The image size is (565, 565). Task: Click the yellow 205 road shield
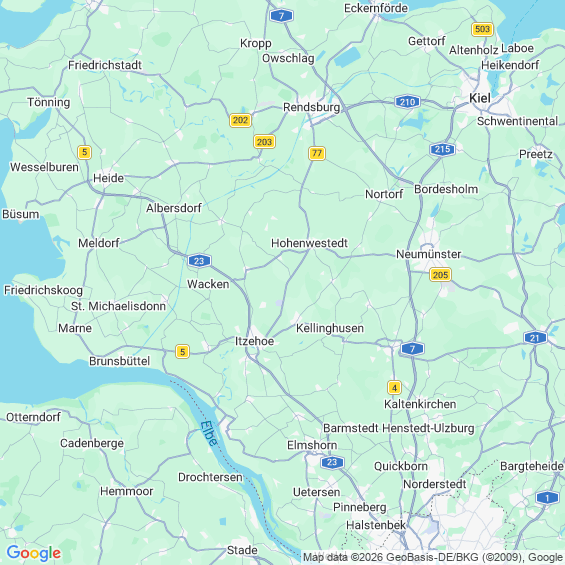[x=440, y=275]
